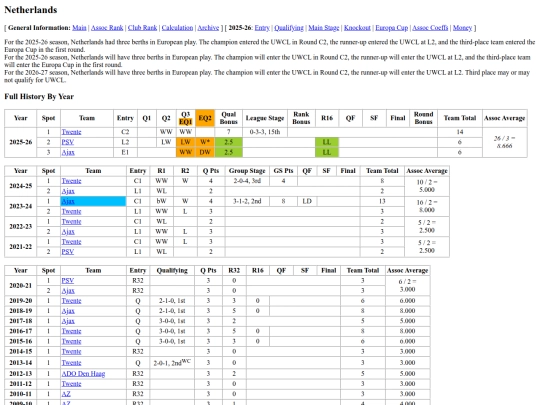The height and width of the screenshot is (405, 540).
Task: Open the Knockout link
Action: 357,28
